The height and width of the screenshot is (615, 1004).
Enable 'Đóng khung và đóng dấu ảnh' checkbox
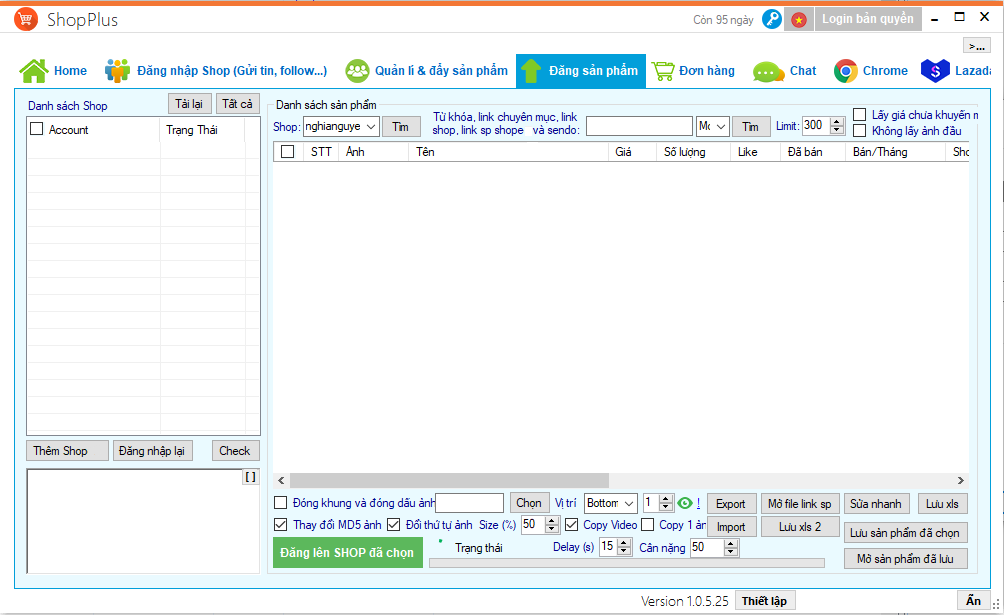281,503
